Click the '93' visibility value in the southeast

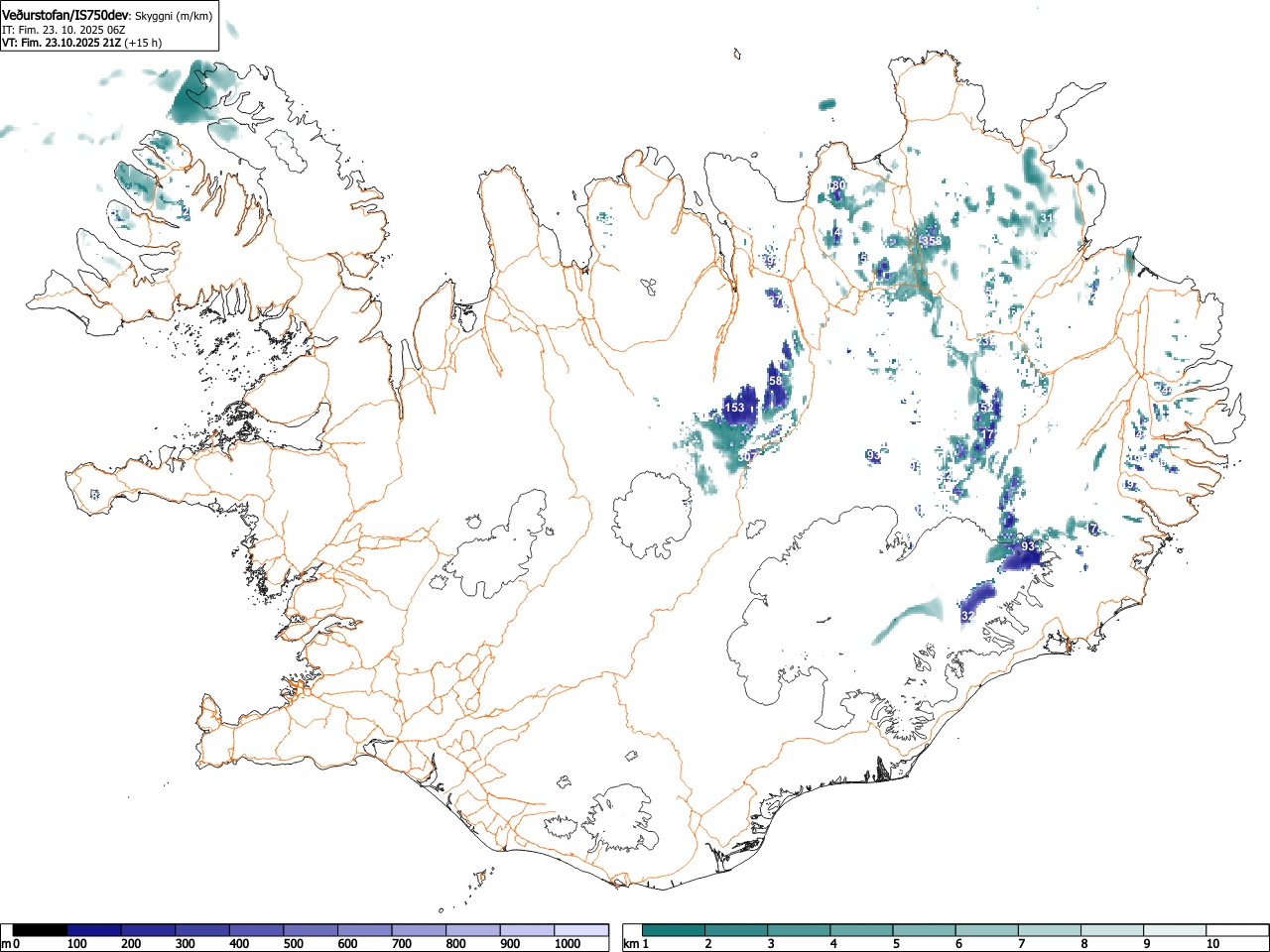[1028, 546]
